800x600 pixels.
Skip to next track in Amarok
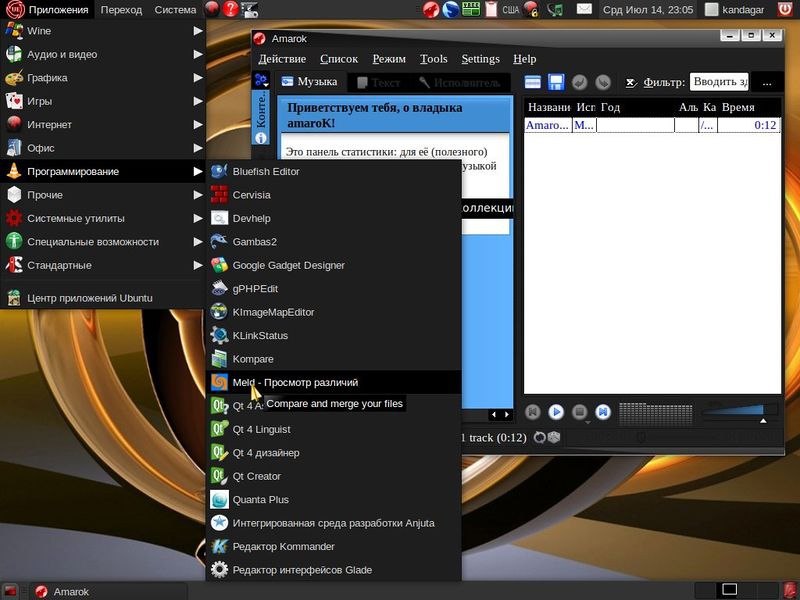point(603,412)
